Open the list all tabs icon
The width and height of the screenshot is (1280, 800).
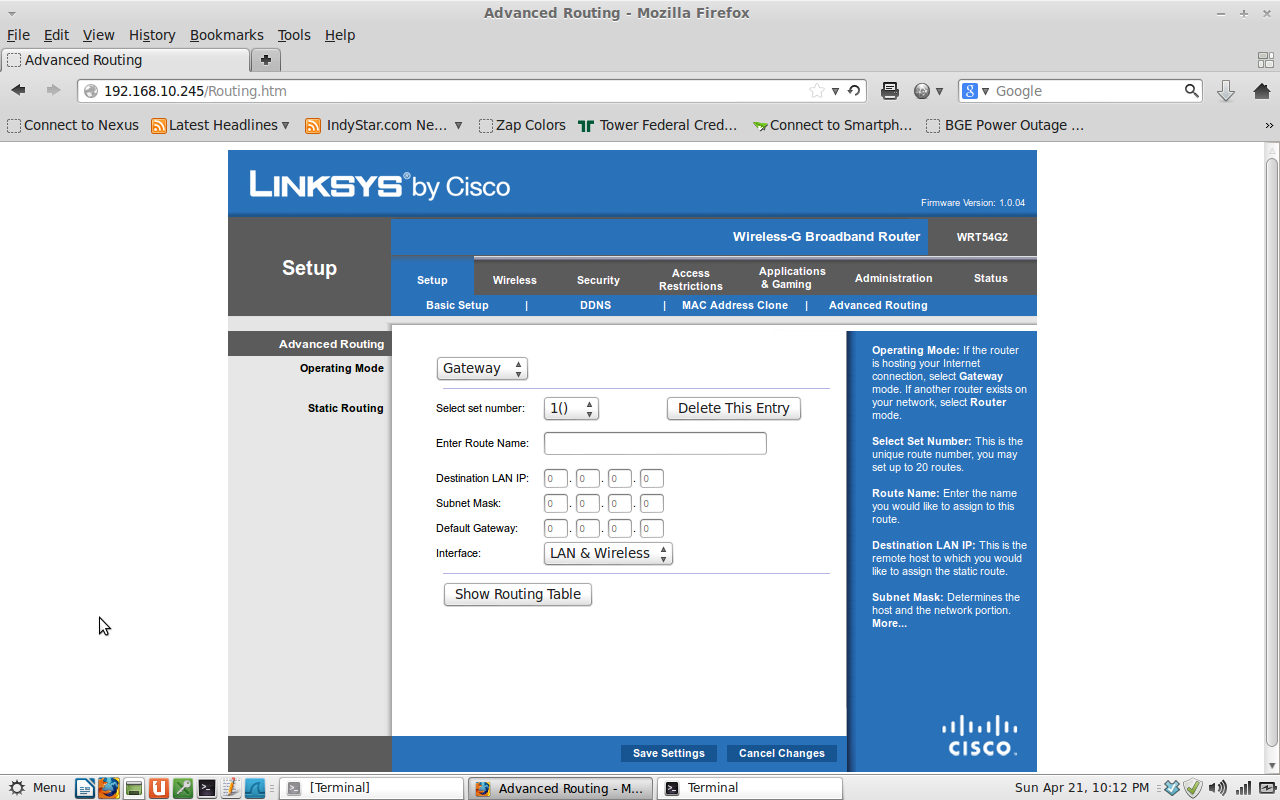(1265, 60)
